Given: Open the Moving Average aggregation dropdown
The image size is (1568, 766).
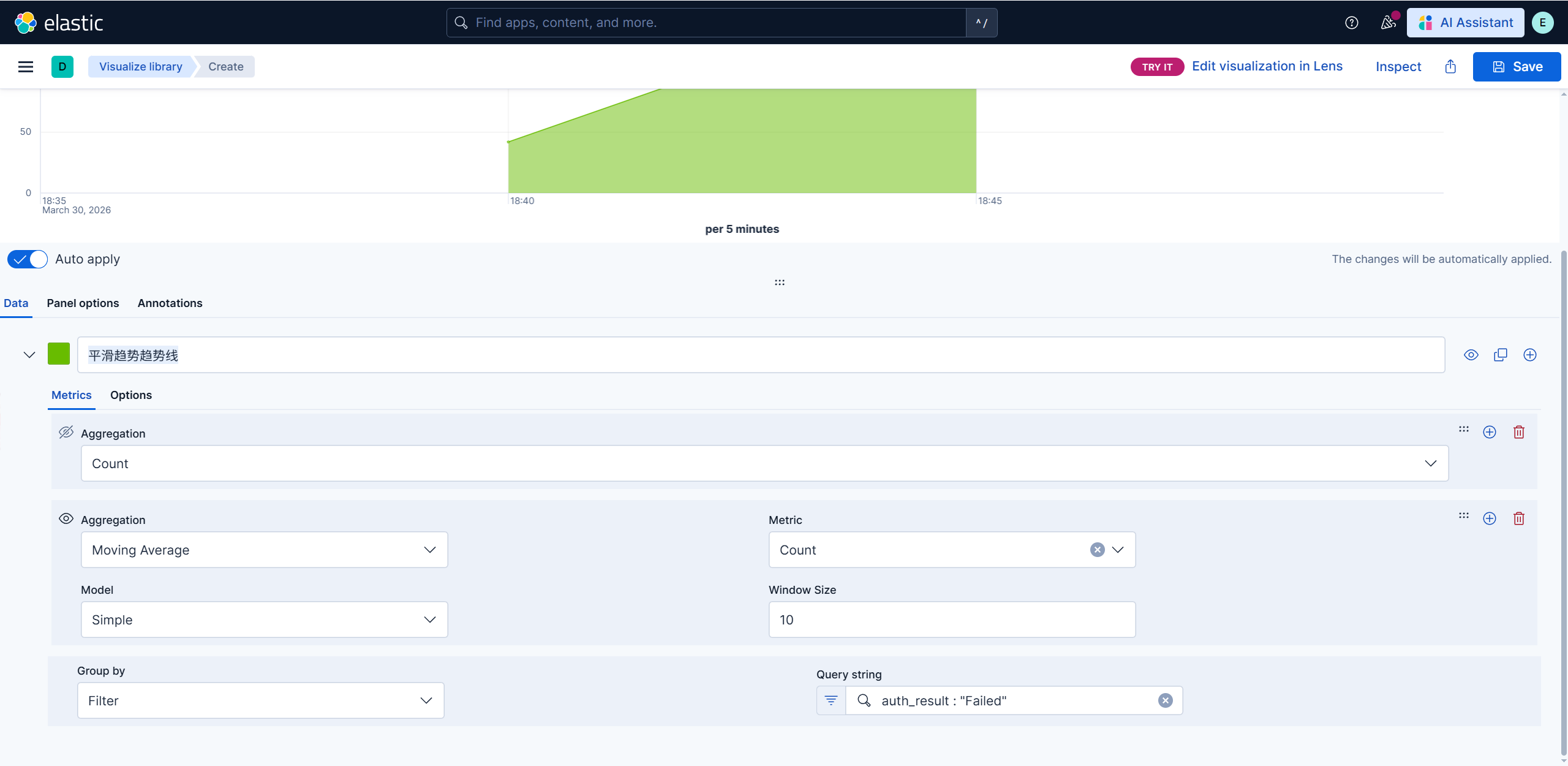Looking at the screenshot, I should 264,550.
